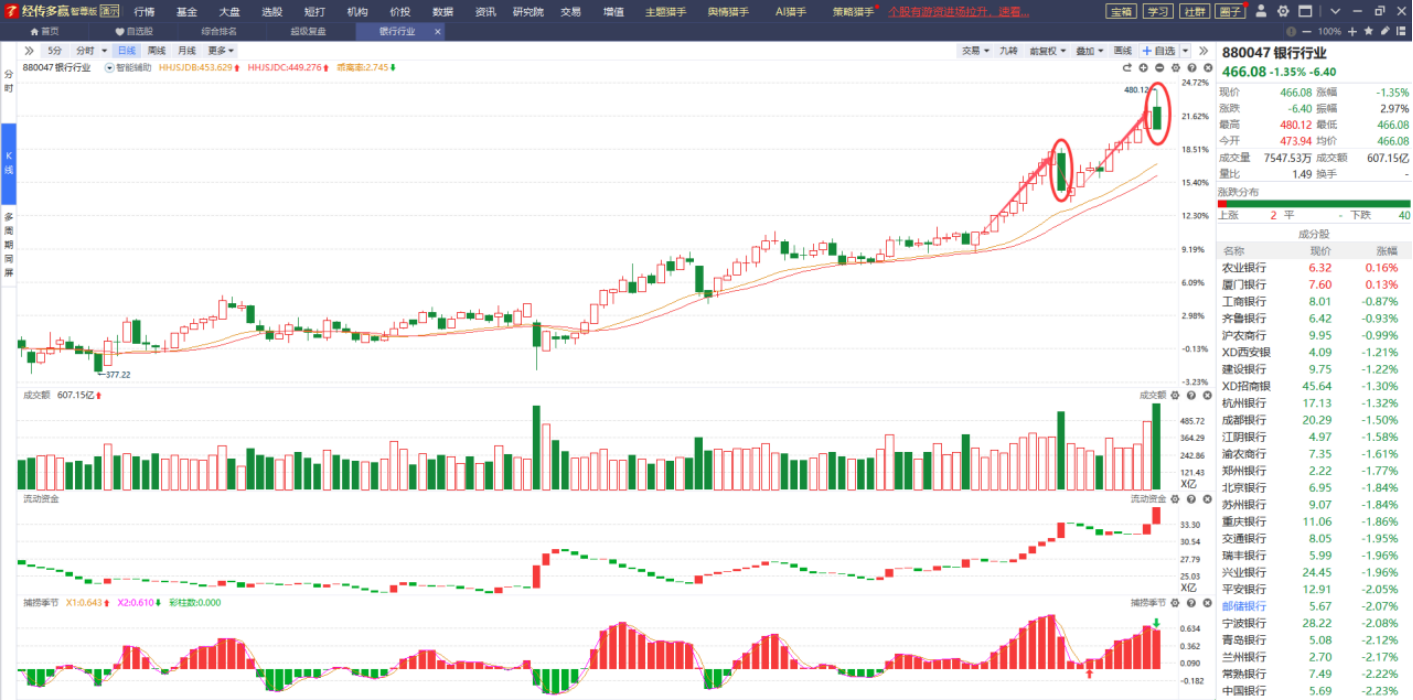Open the 大盘 menu
The width and height of the screenshot is (1413, 700).
click(x=230, y=12)
